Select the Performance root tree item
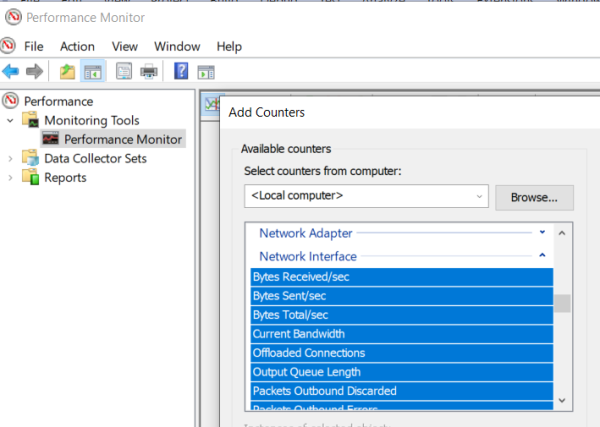This screenshot has height=427, width=600. [x=59, y=101]
